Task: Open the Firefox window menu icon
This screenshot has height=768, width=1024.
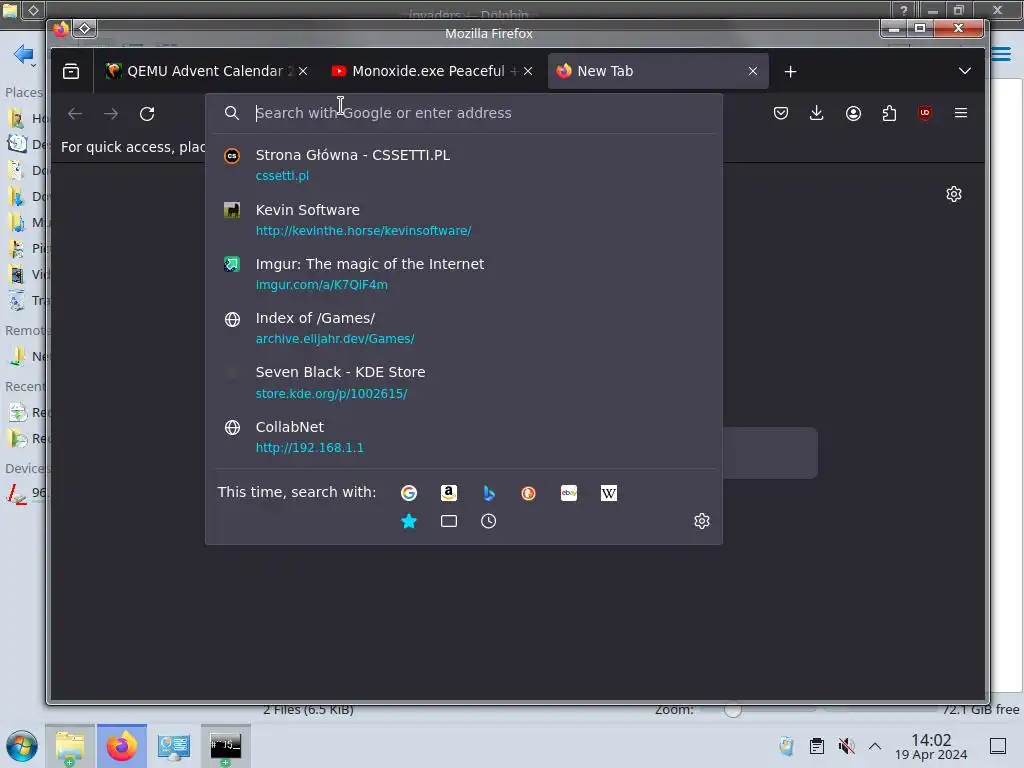Action: pyautogui.click(x=61, y=29)
